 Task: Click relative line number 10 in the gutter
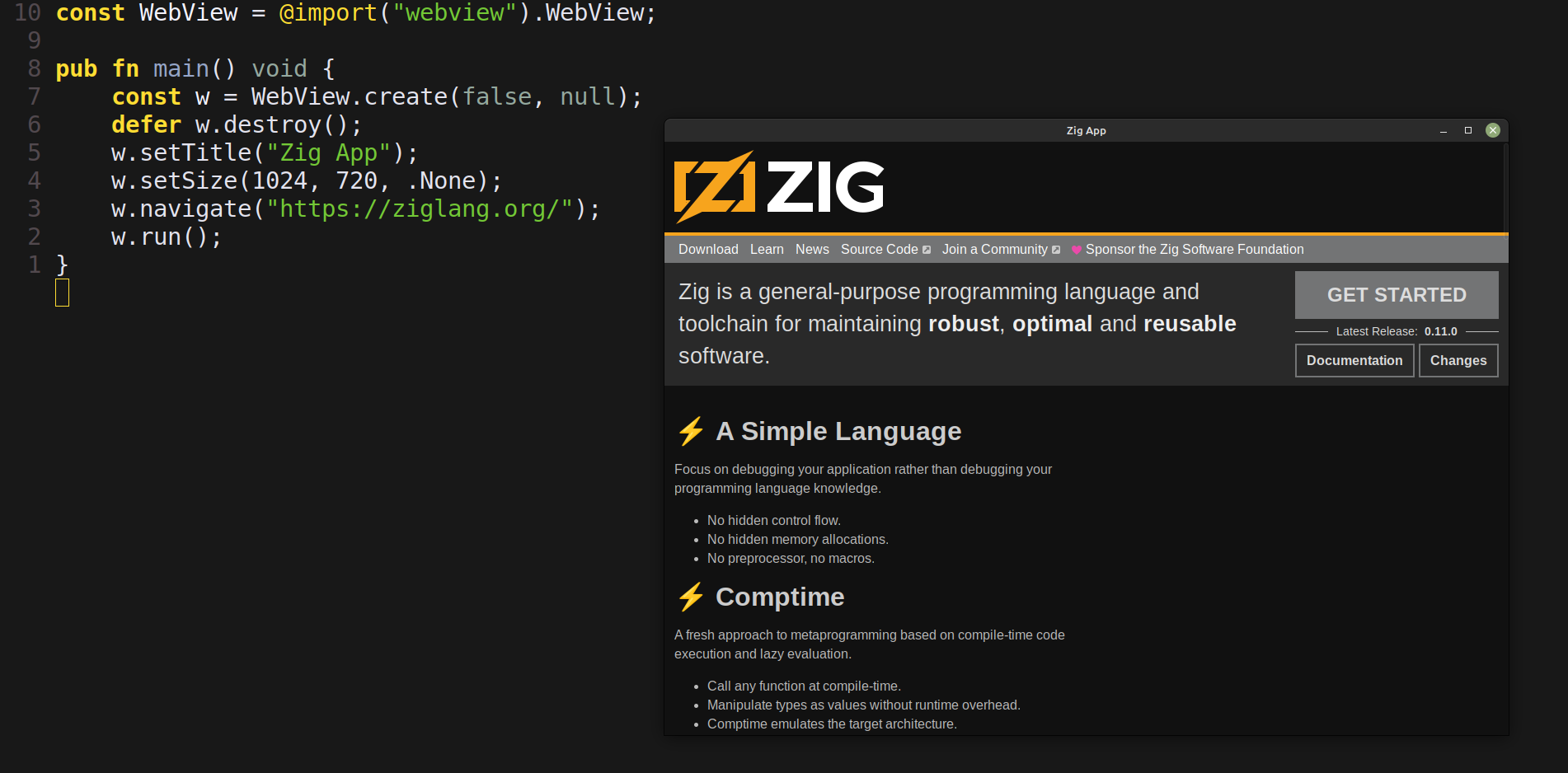27,13
